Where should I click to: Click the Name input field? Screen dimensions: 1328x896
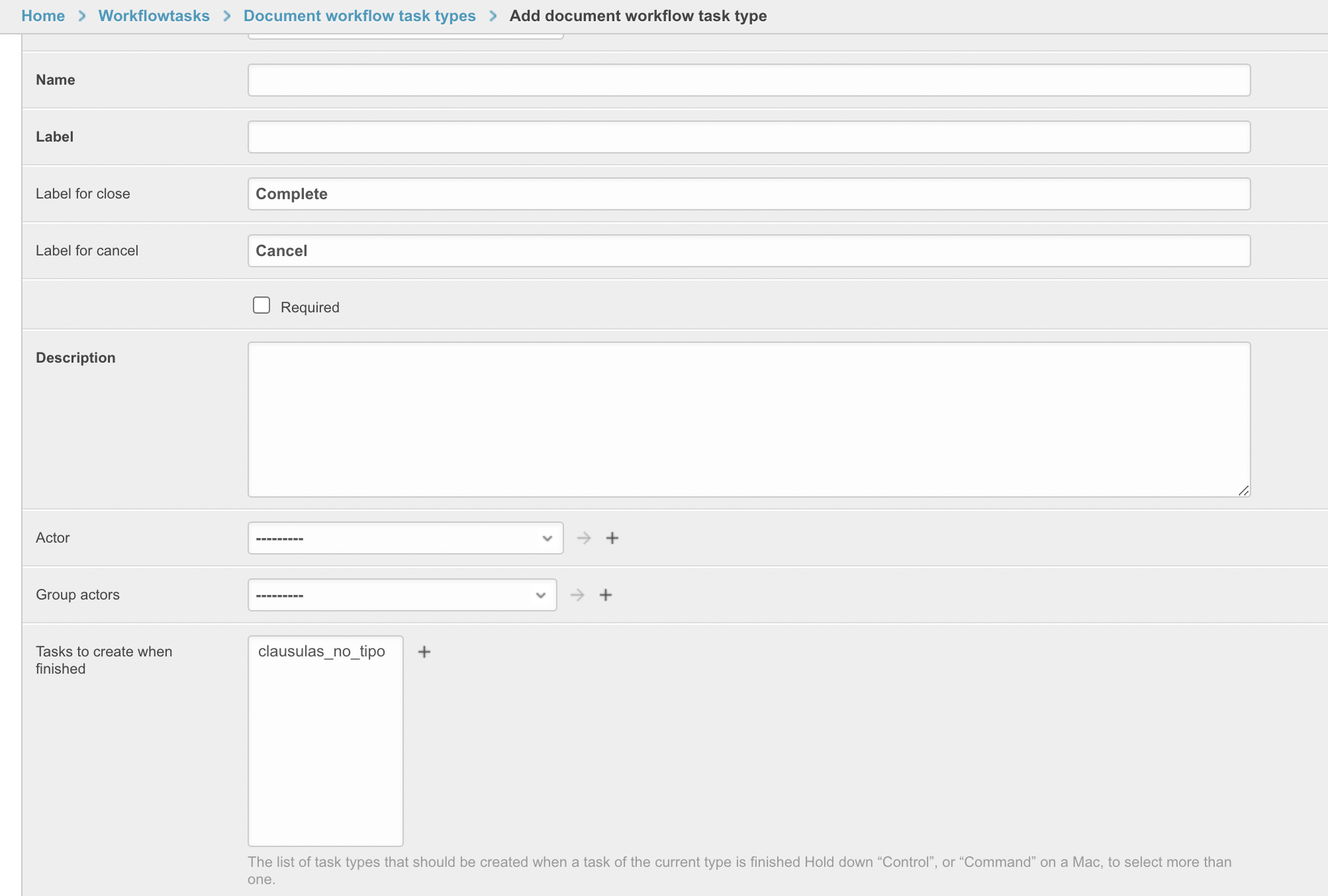pyautogui.click(x=748, y=79)
